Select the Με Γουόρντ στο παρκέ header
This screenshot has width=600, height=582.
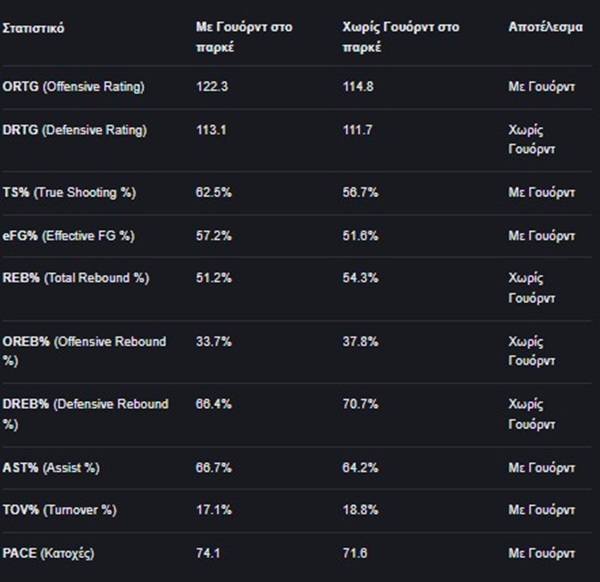(x=243, y=36)
